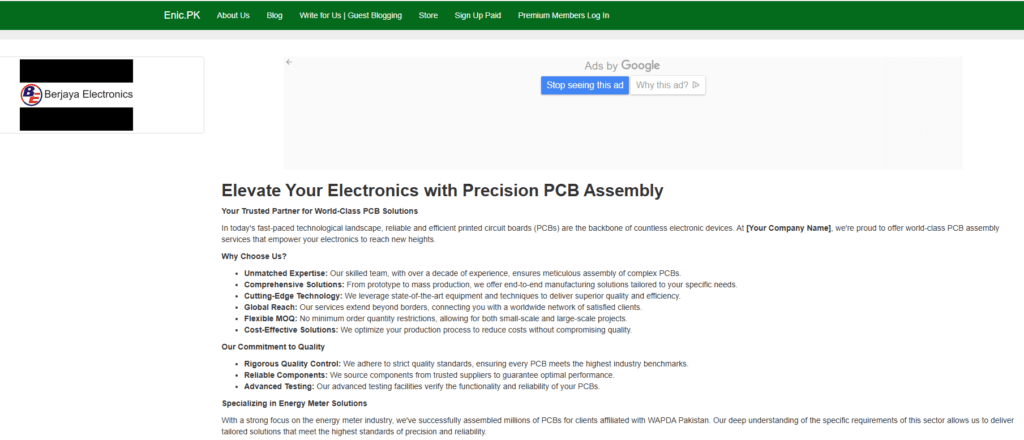The width and height of the screenshot is (1024, 440).
Task: Click the Why this ad? button
Action: (668, 85)
